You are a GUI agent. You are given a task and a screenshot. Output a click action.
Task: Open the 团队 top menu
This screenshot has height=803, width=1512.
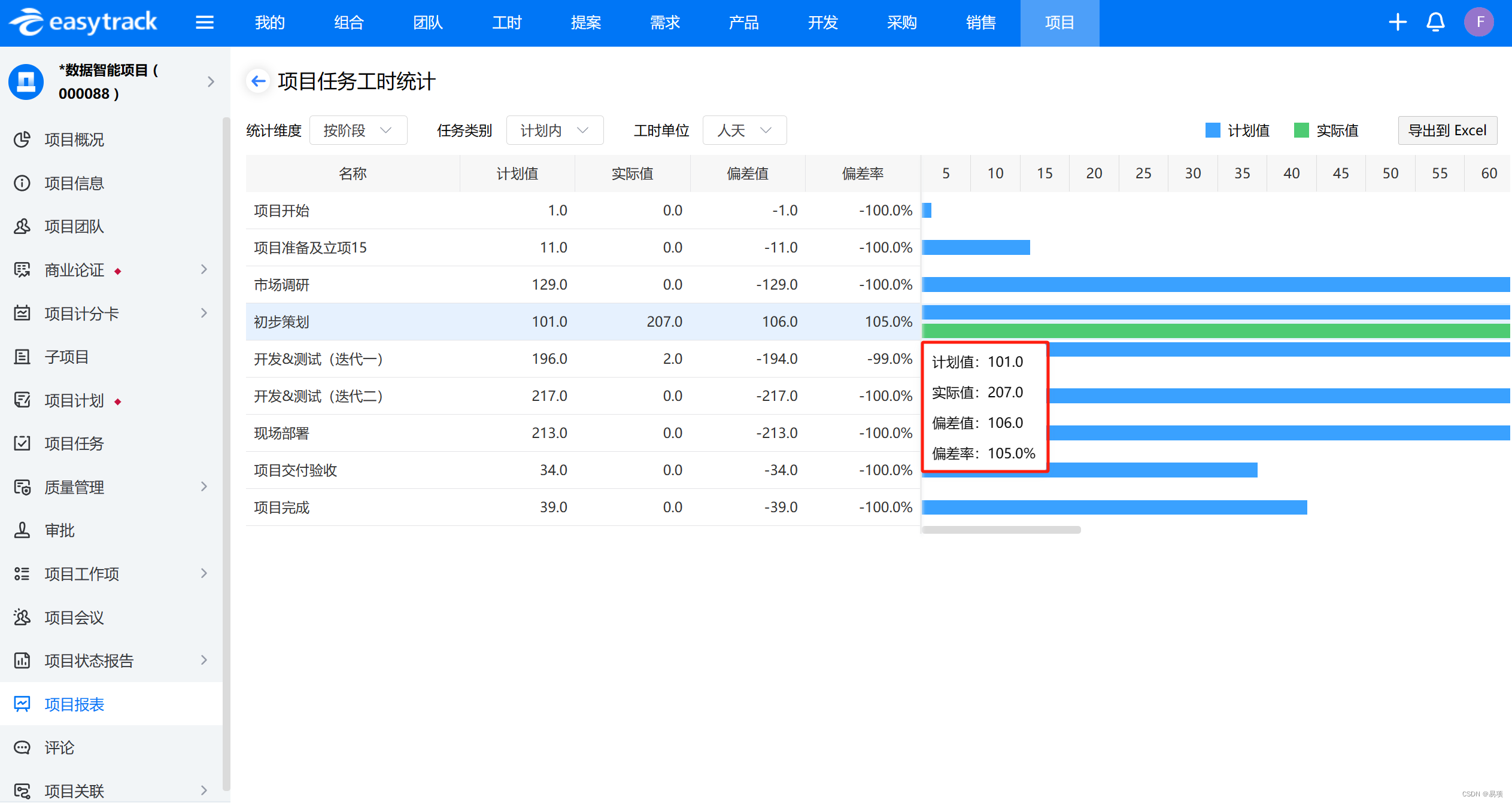point(428,23)
